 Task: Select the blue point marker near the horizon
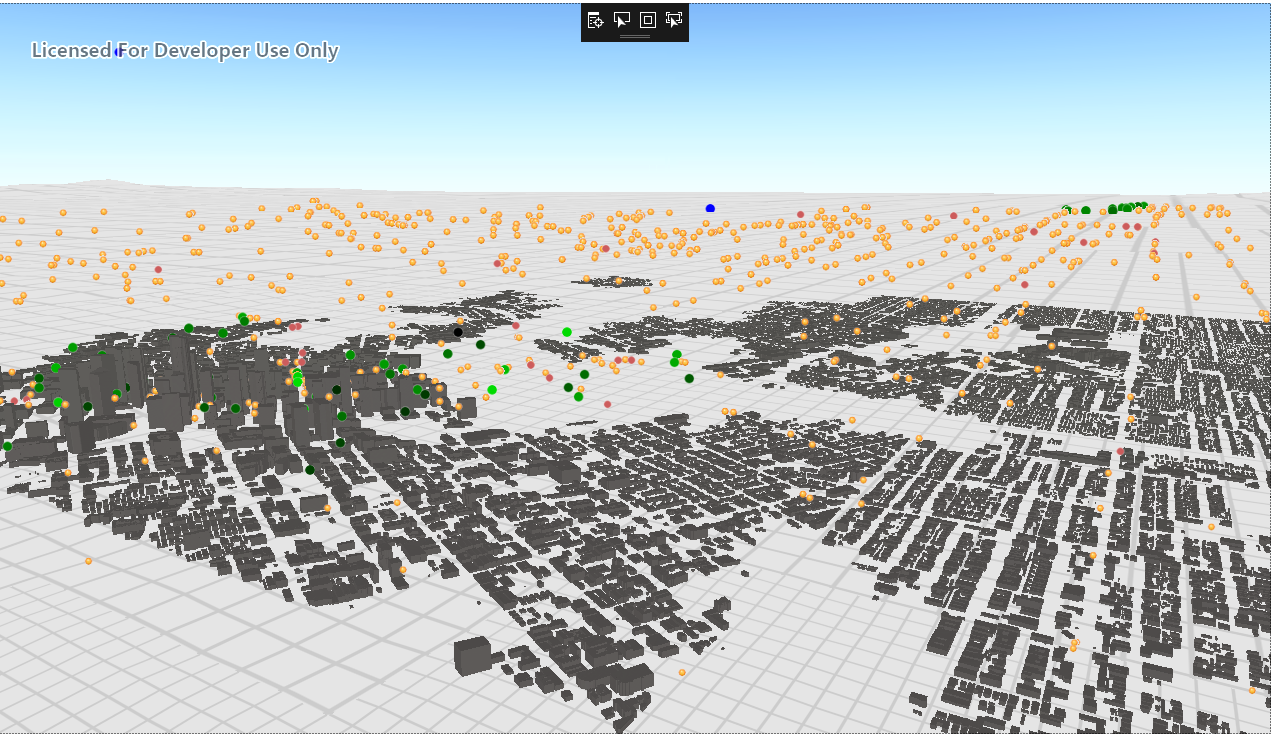pyautogui.click(x=710, y=208)
